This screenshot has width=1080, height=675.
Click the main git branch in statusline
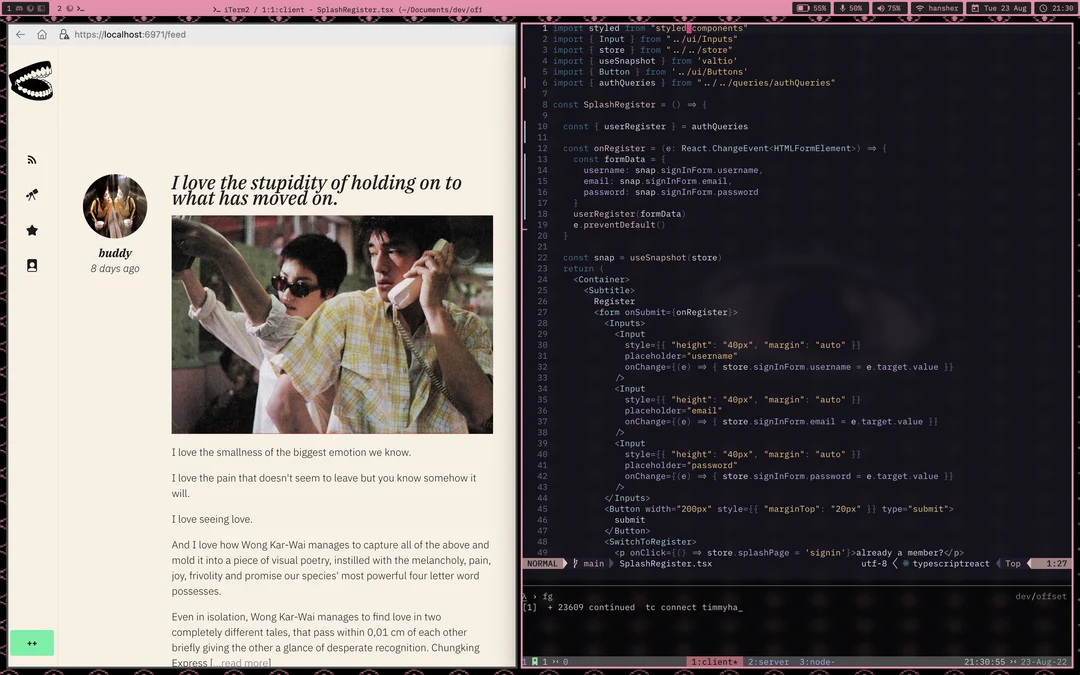click(589, 563)
